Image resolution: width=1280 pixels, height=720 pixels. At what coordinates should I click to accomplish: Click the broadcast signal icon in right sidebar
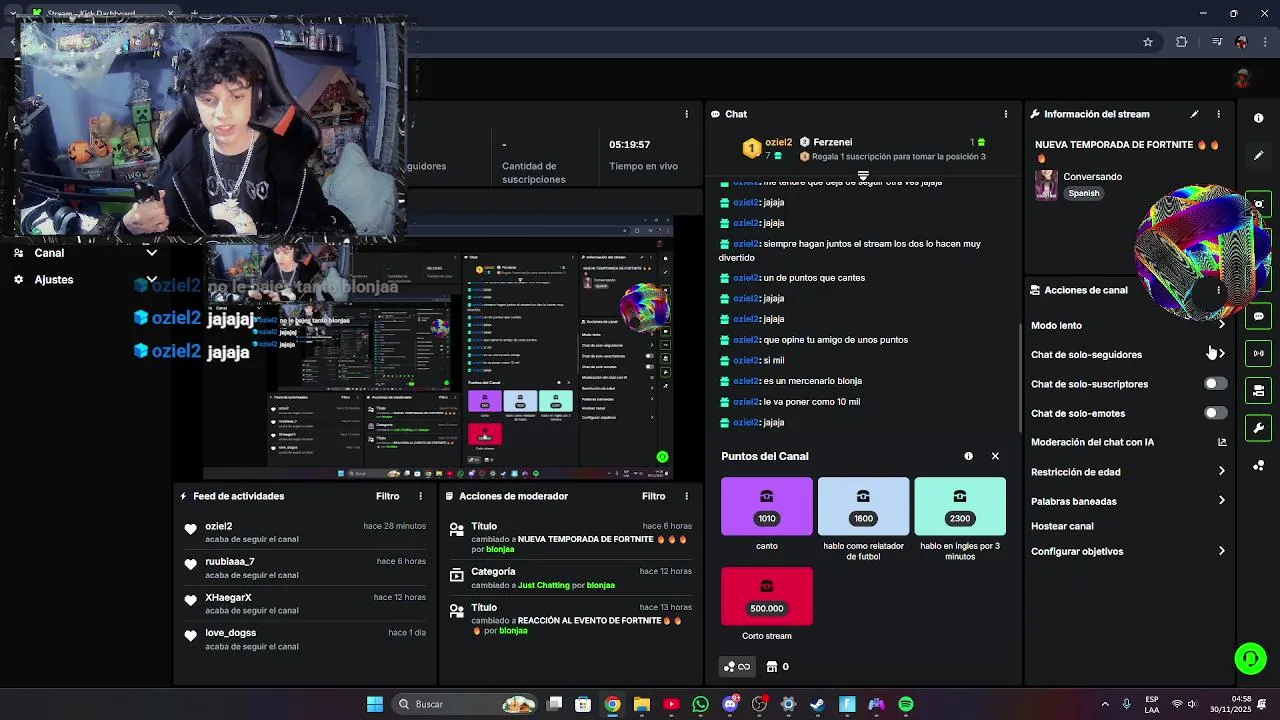point(1258,353)
